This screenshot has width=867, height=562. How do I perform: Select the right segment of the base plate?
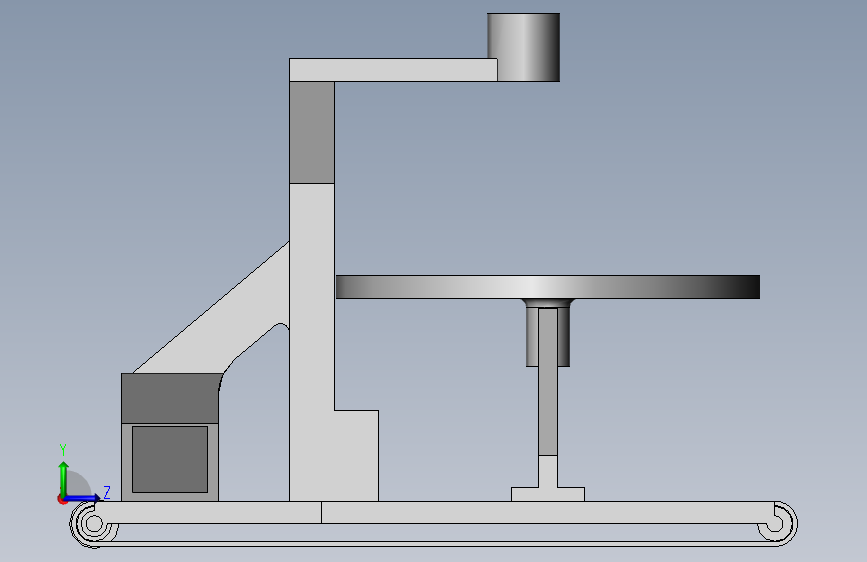pyautogui.click(x=547, y=512)
